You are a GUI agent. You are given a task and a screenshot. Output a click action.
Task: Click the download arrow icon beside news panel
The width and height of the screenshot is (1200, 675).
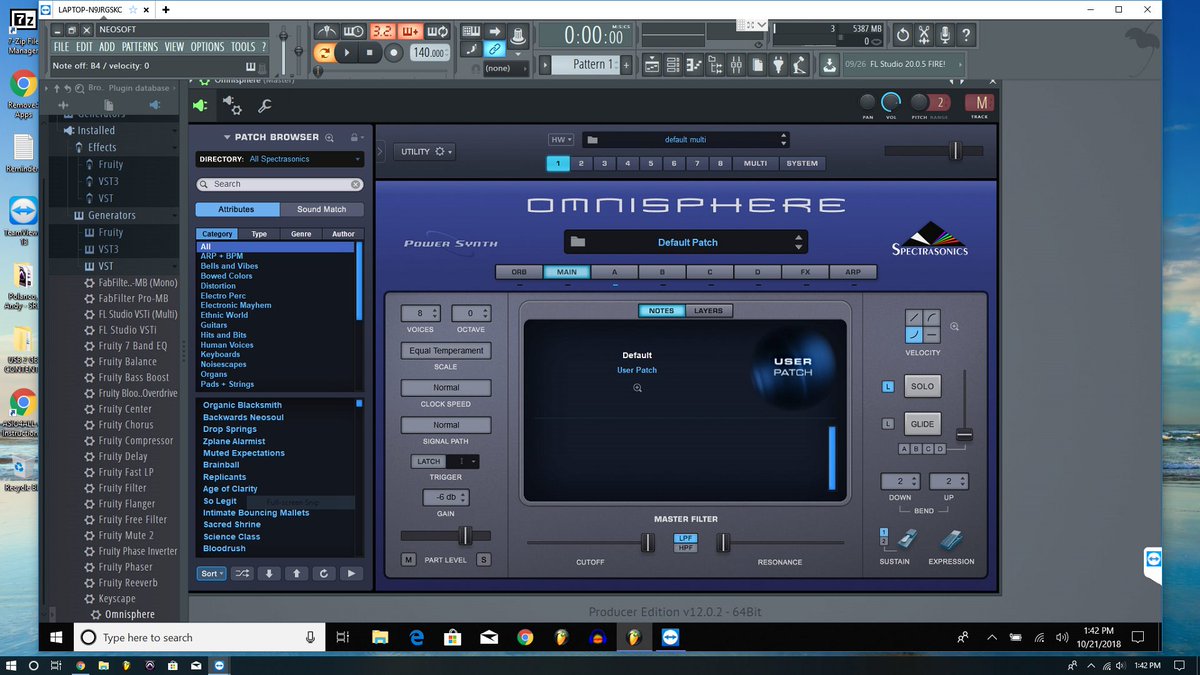tap(829, 64)
